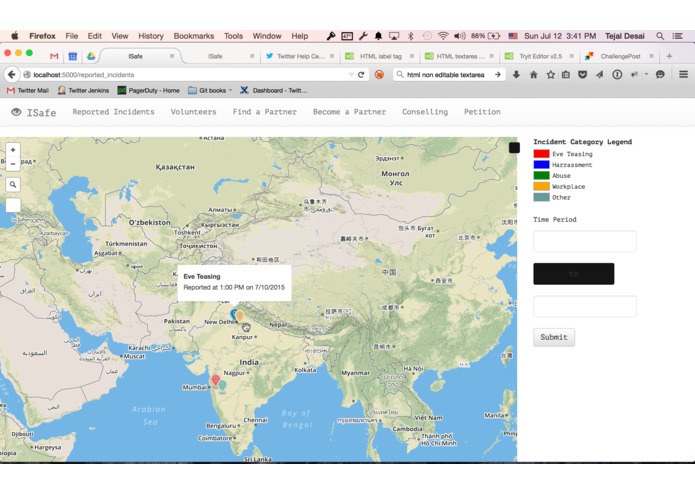Click the green Abuse legend swatch
The width and height of the screenshot is (695, 494).
point(541,175)
